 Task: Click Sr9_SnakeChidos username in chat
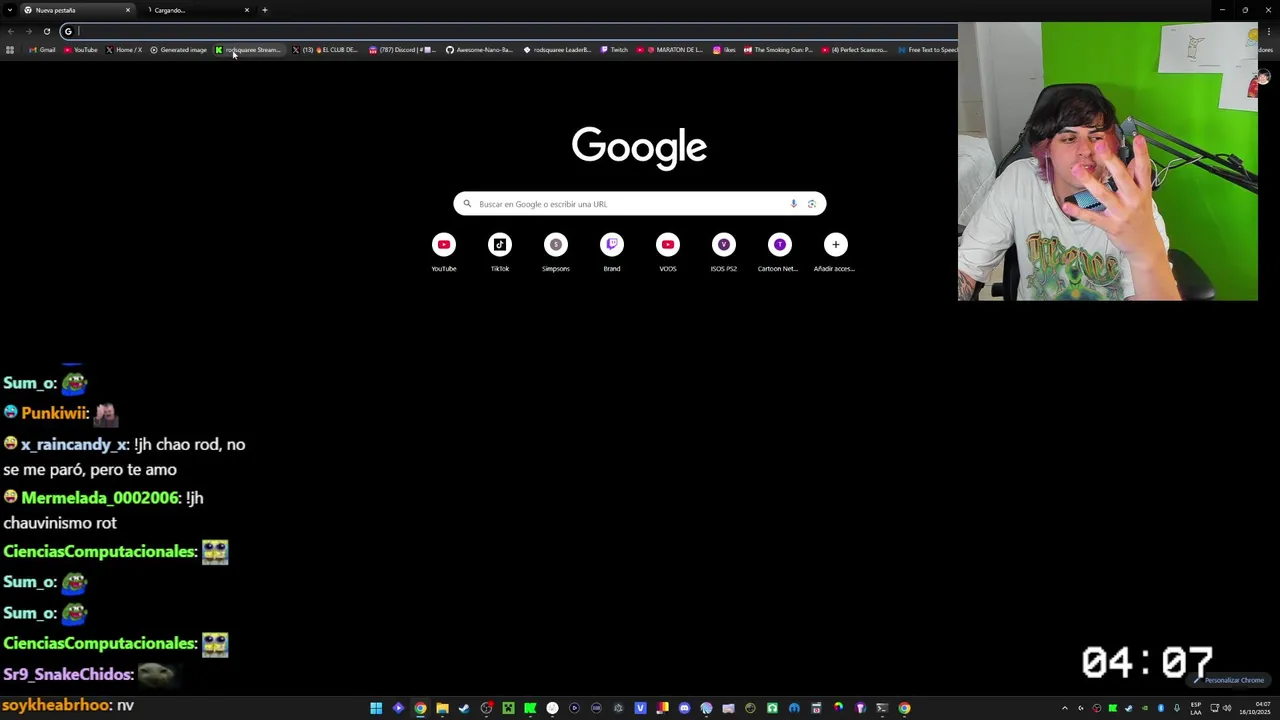click(66, 675)
